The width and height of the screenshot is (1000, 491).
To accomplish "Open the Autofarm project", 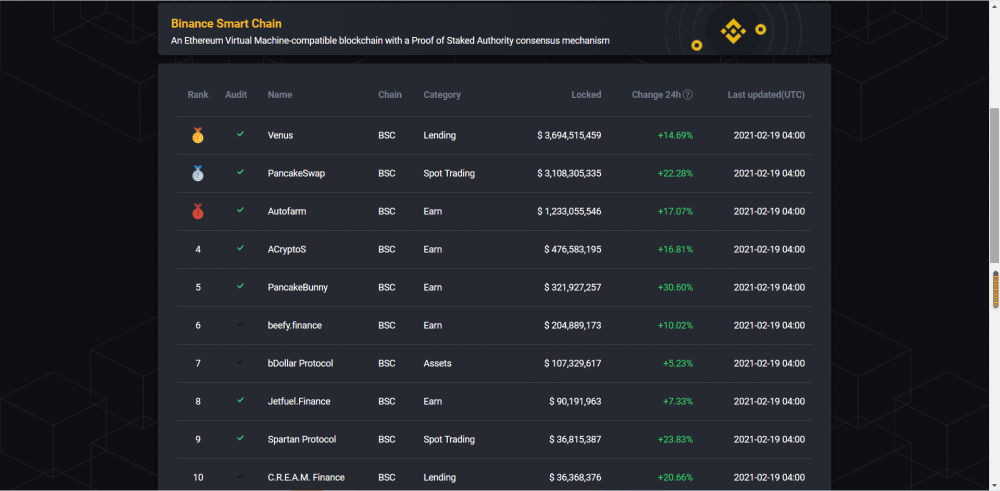I will point(287,211).
